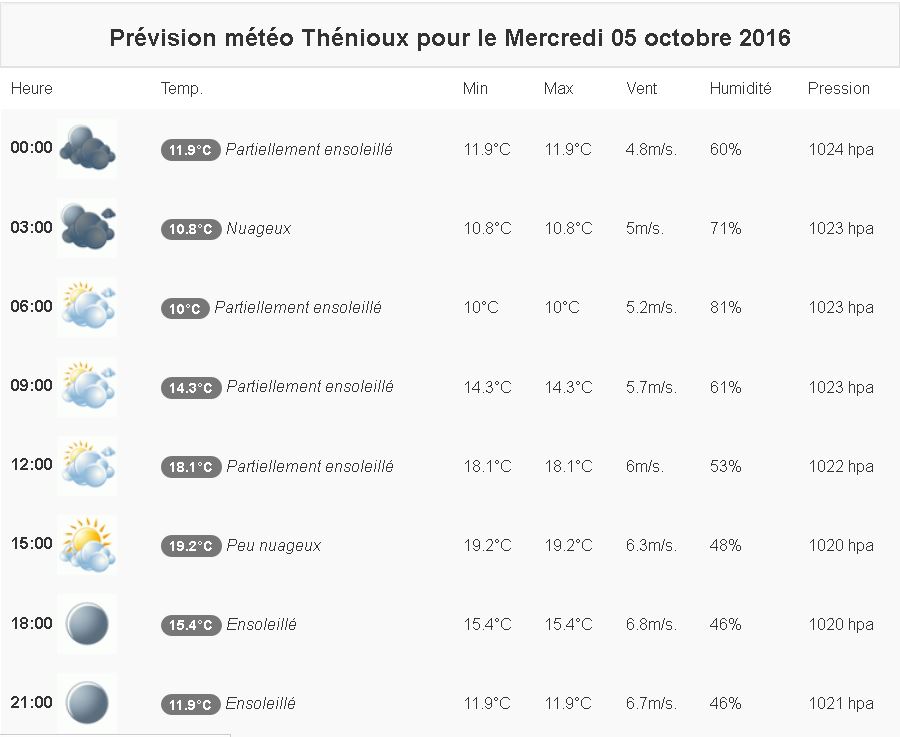
Task: Click the Temp. column header
Action: point(182,88)
